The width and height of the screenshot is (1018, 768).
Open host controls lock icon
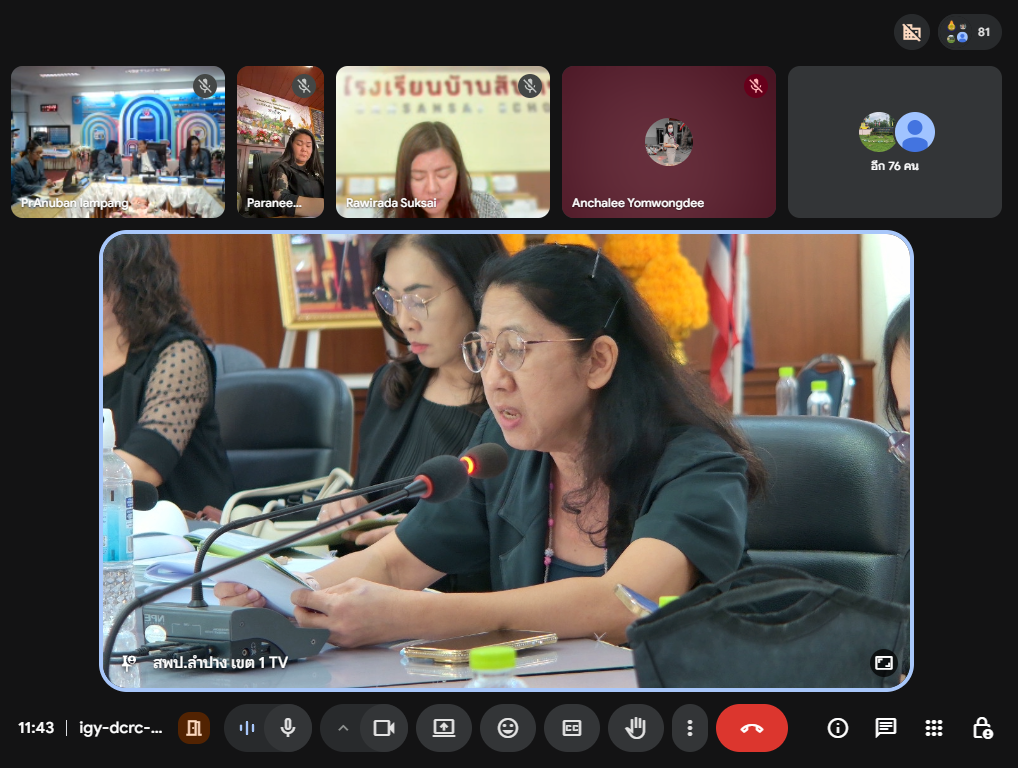click(x=982, y=728)
